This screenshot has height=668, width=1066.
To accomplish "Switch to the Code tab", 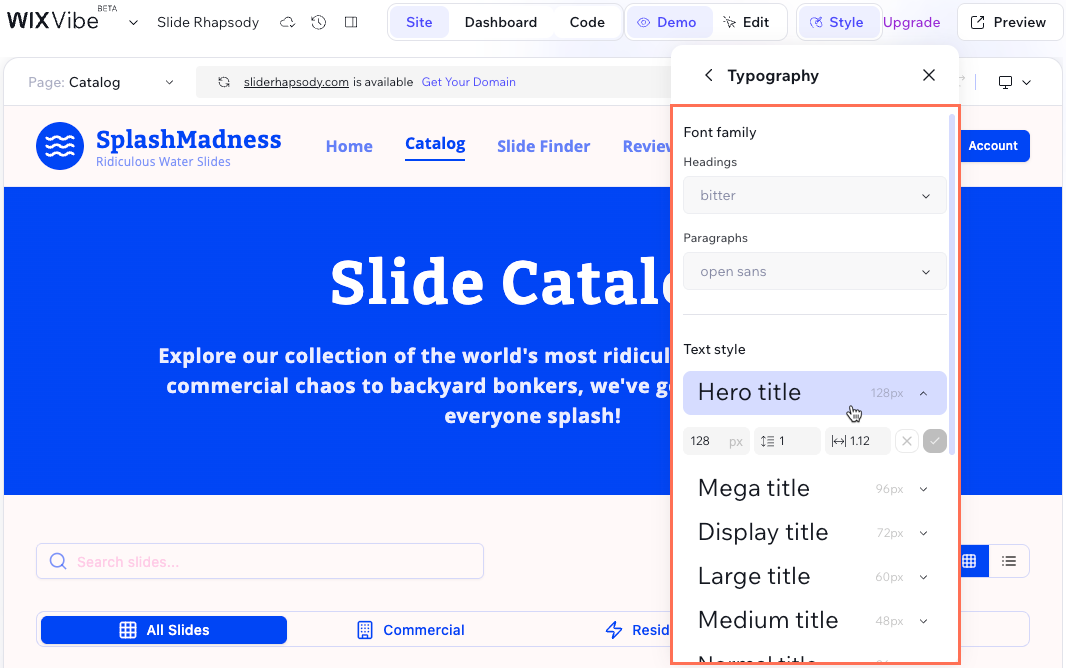I will coord(586,21).
